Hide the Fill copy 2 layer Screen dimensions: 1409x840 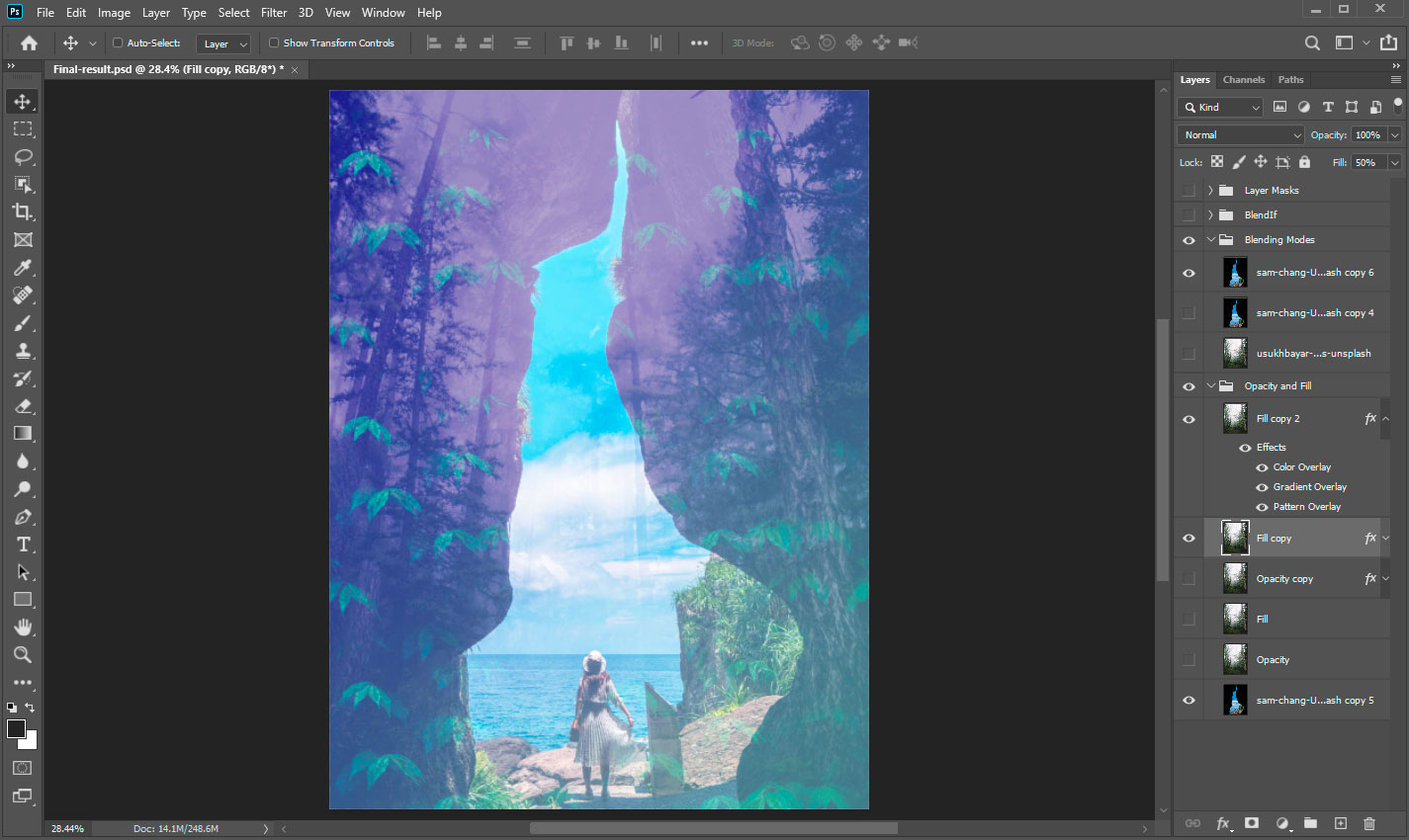pos(1189,419)
